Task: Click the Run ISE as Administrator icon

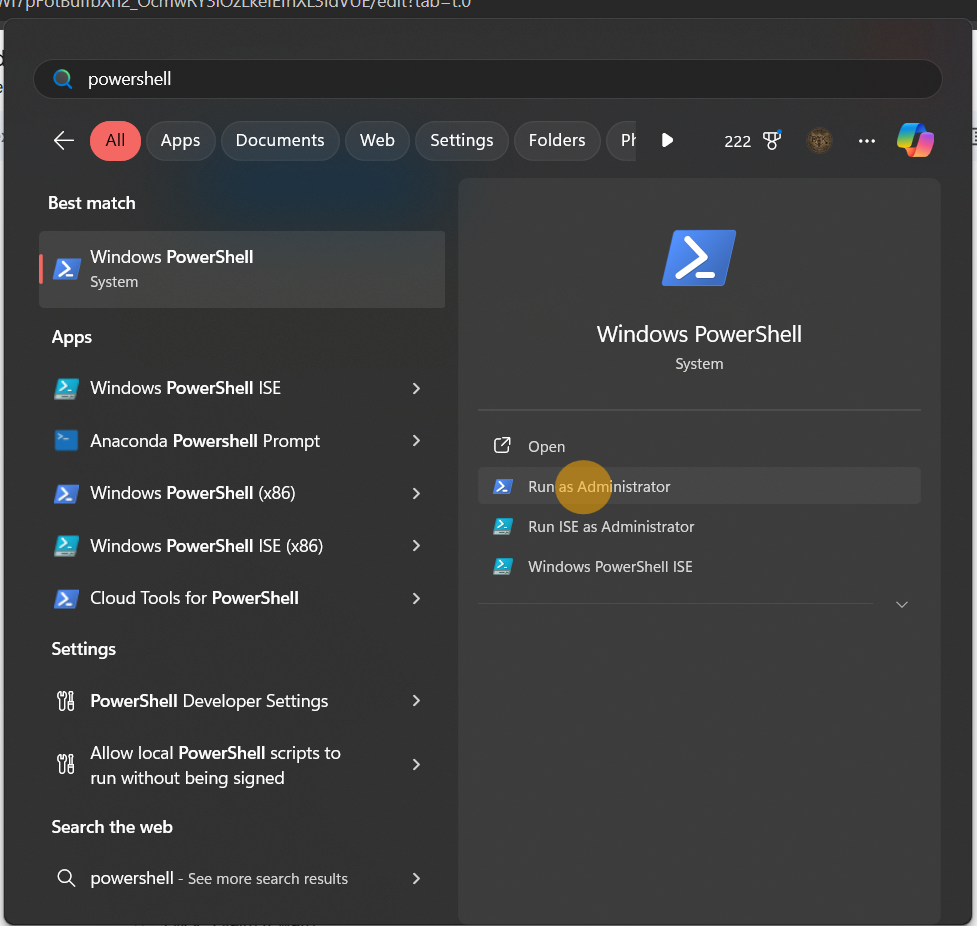Action: pos(503,527)
